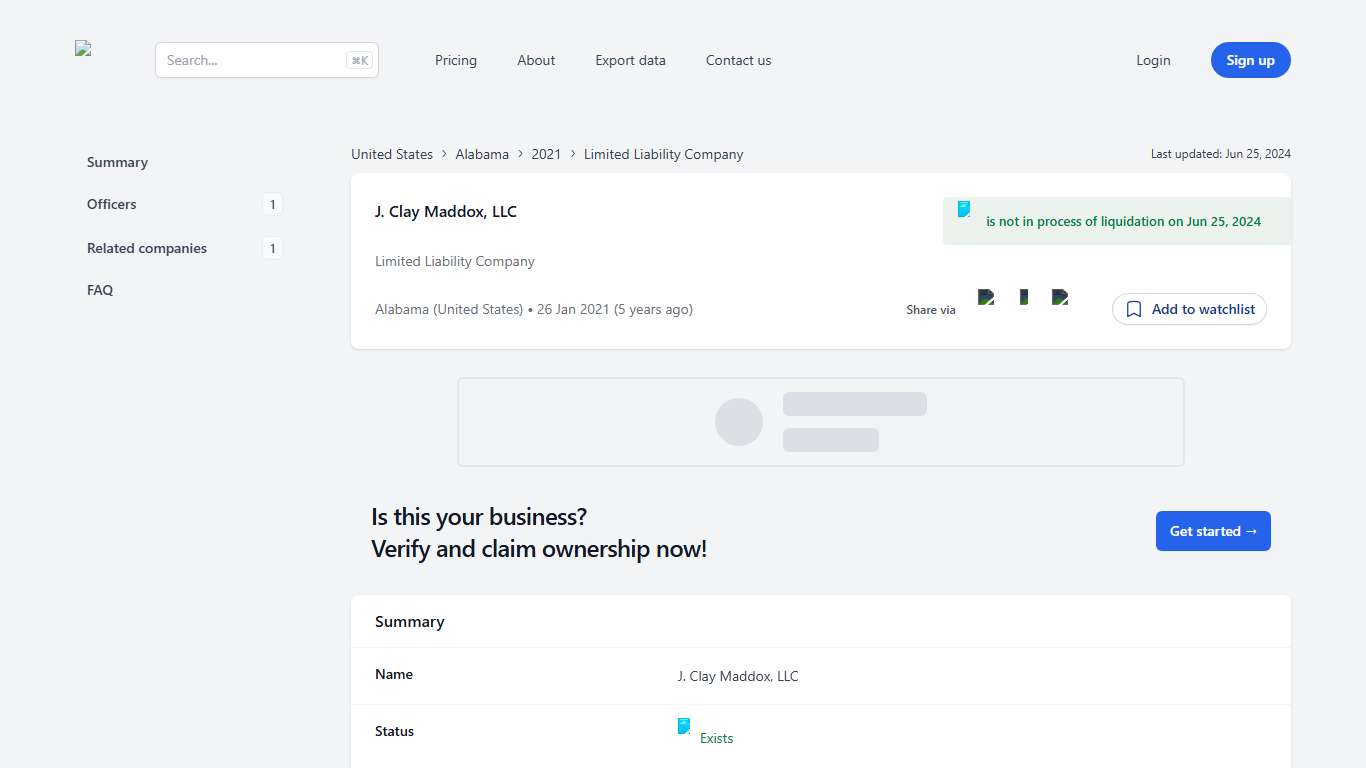1366x768 pixels.
Task: Open the Pricing page
Action: [x=456, y=60]
